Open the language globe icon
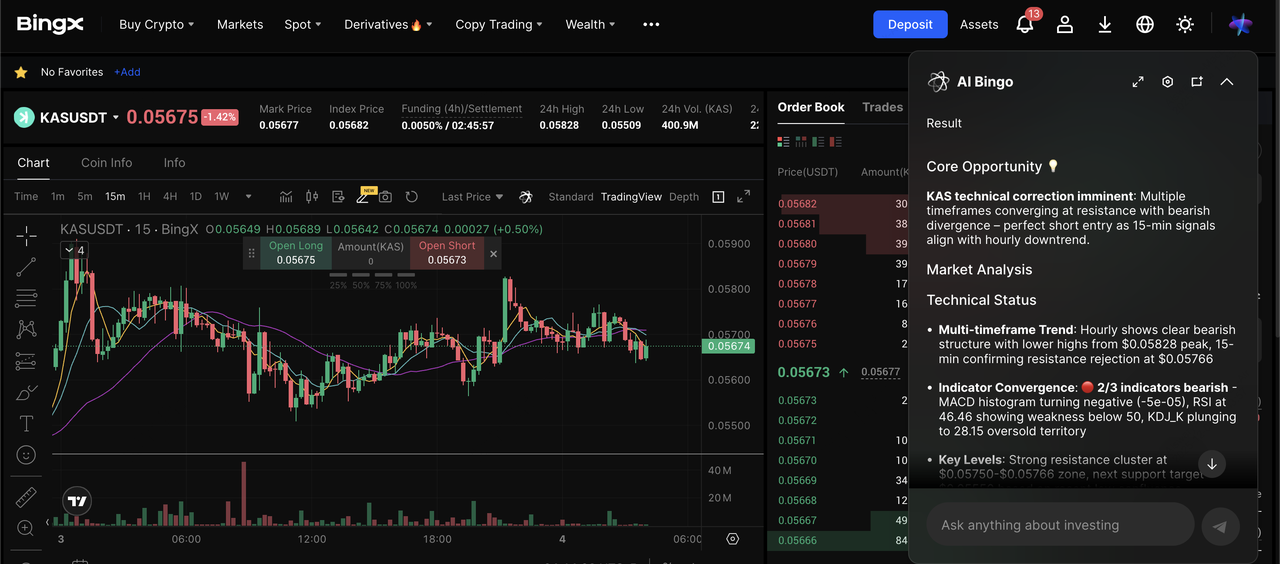1280x564 pixels. click(x=1145, y=24)
